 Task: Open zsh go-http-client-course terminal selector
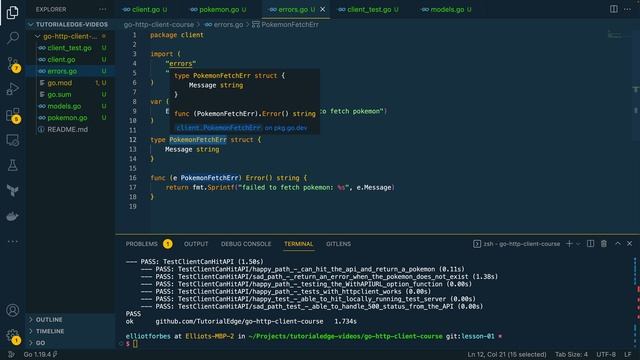(516, 244)
